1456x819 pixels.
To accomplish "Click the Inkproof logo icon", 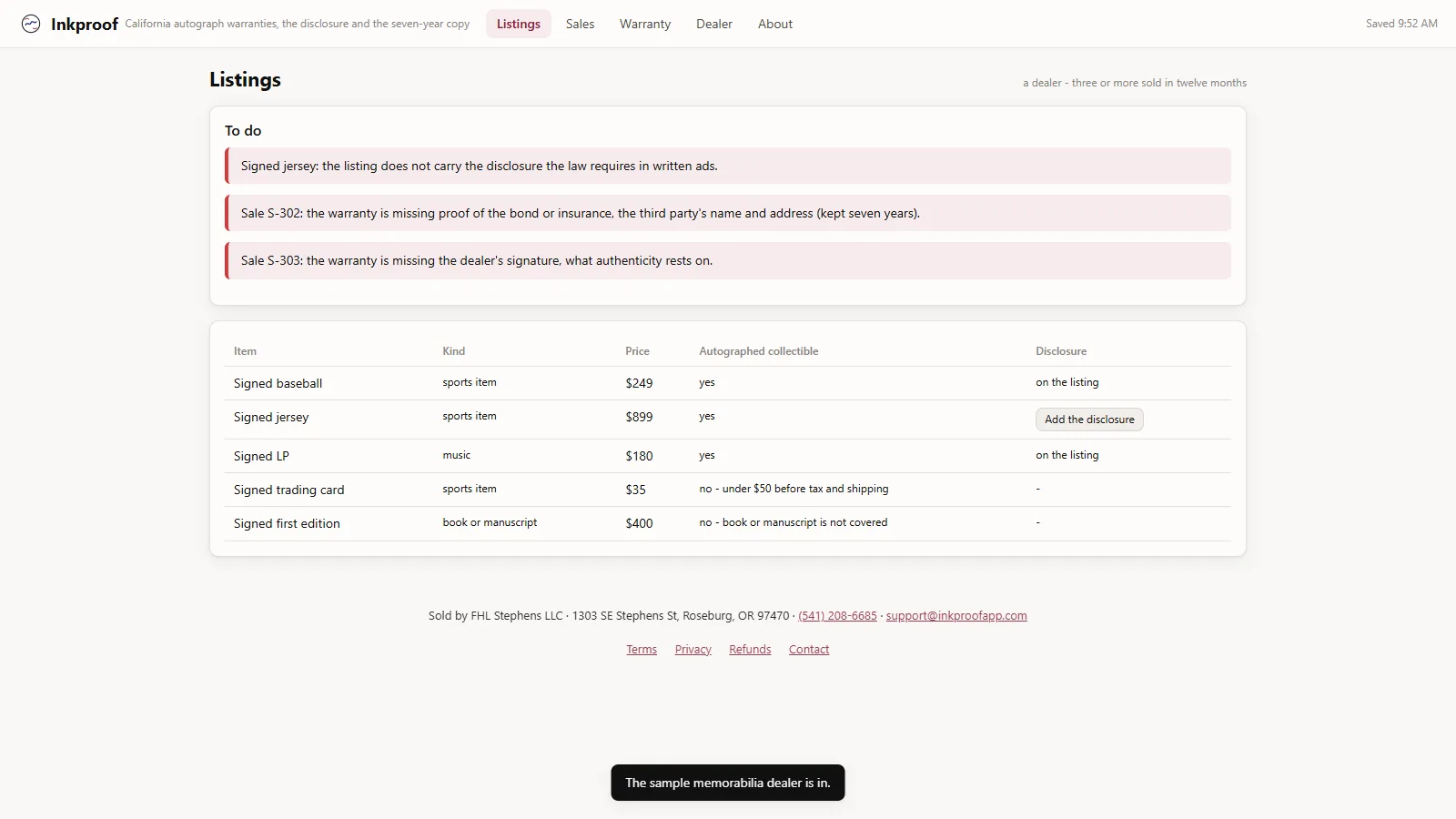I will 31,24.
